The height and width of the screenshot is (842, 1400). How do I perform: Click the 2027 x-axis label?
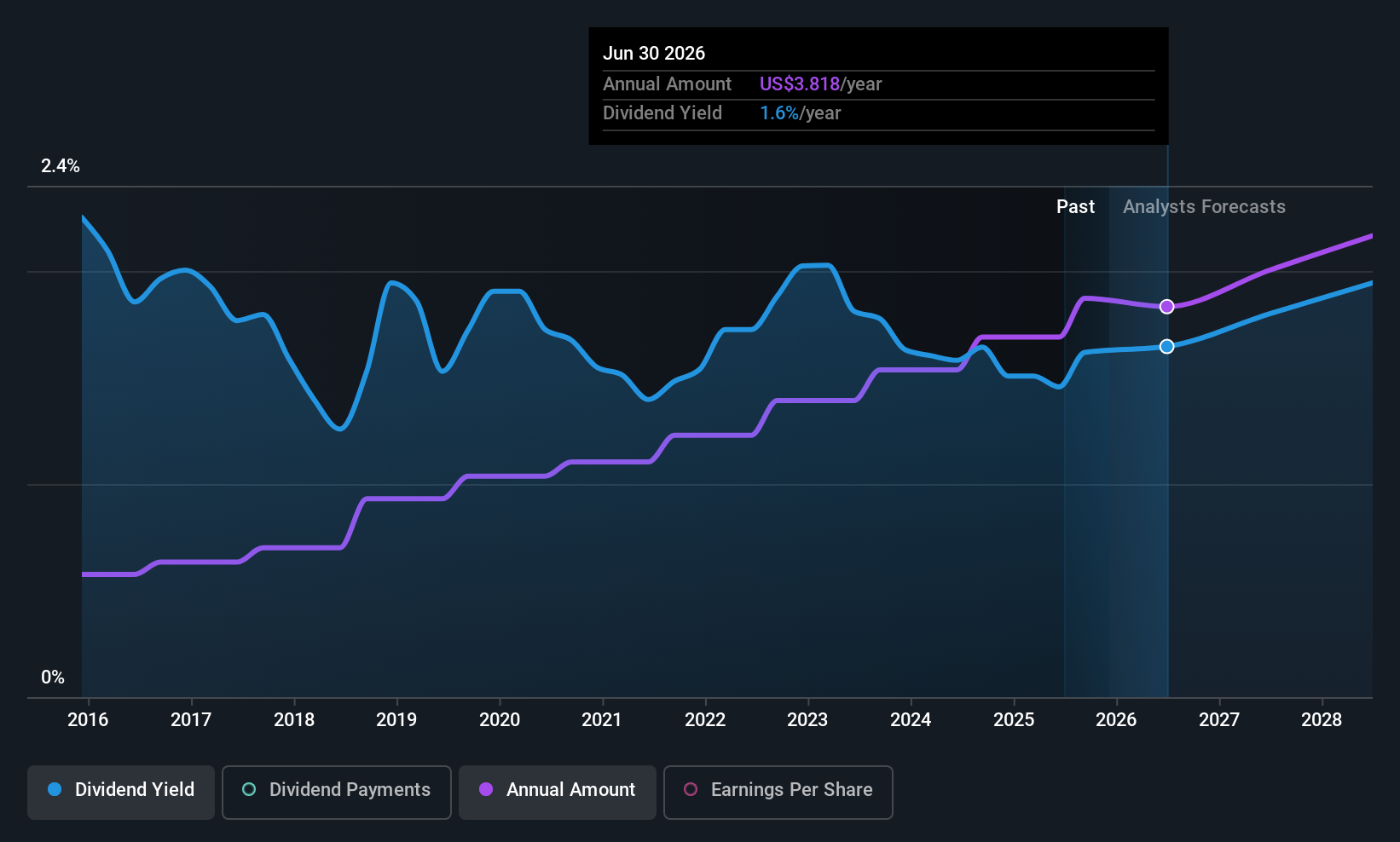pos(1219,720)
